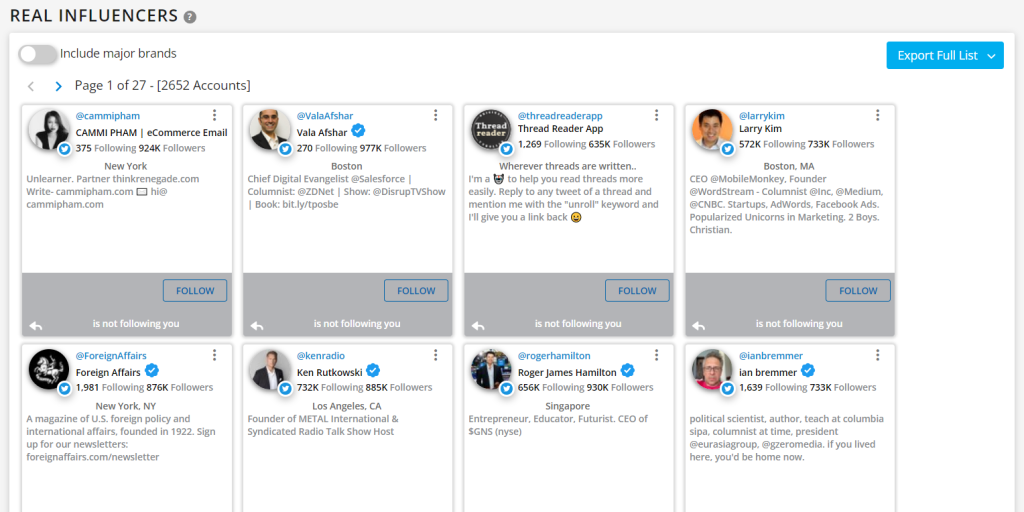Follow the cammipham account
The width and height of the screenshot is (1024, 512).
(195, 291)
